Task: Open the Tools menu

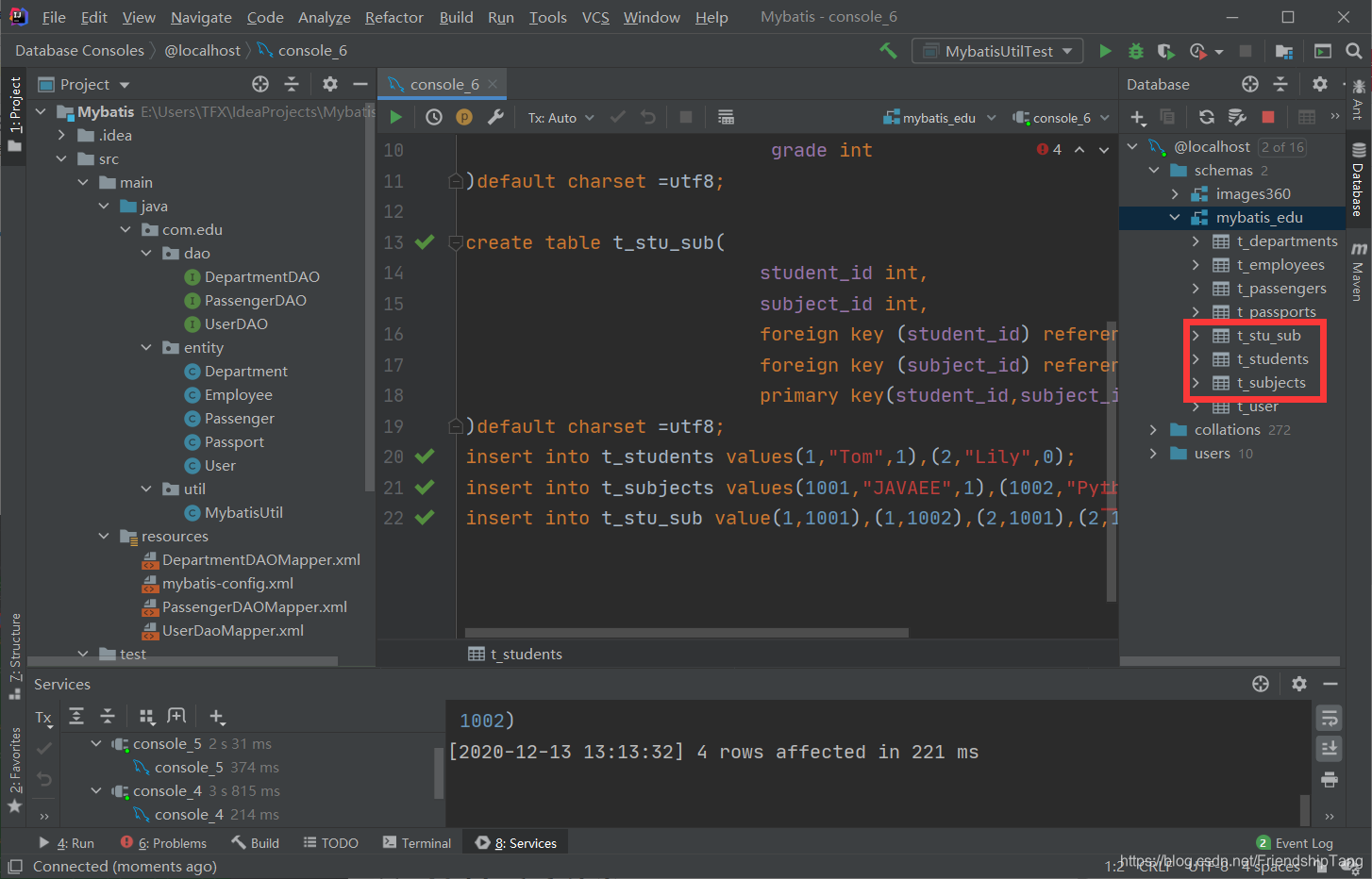Action: pyautogui.click(x=548, y=17)
